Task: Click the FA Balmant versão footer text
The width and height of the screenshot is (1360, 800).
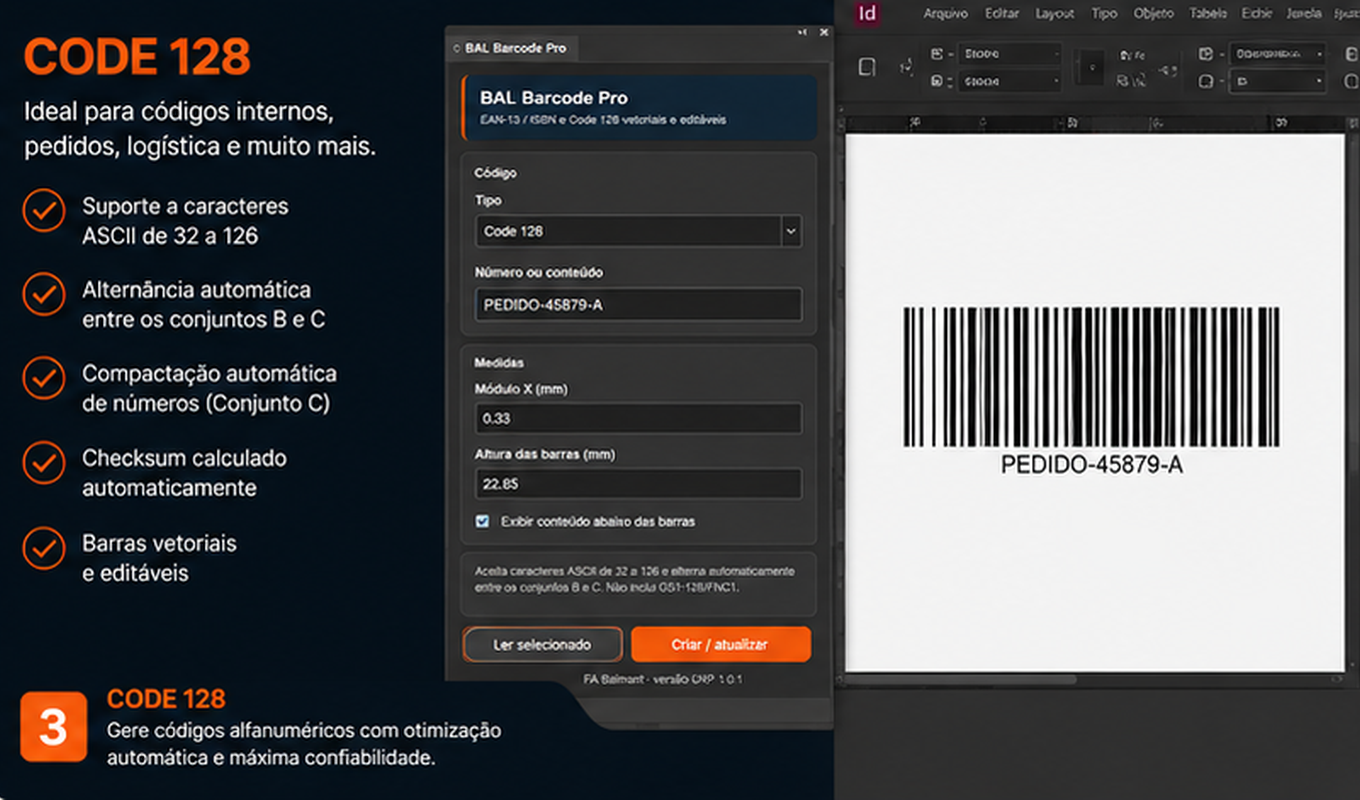Action: pyautogui.click(x=663, y=679)
